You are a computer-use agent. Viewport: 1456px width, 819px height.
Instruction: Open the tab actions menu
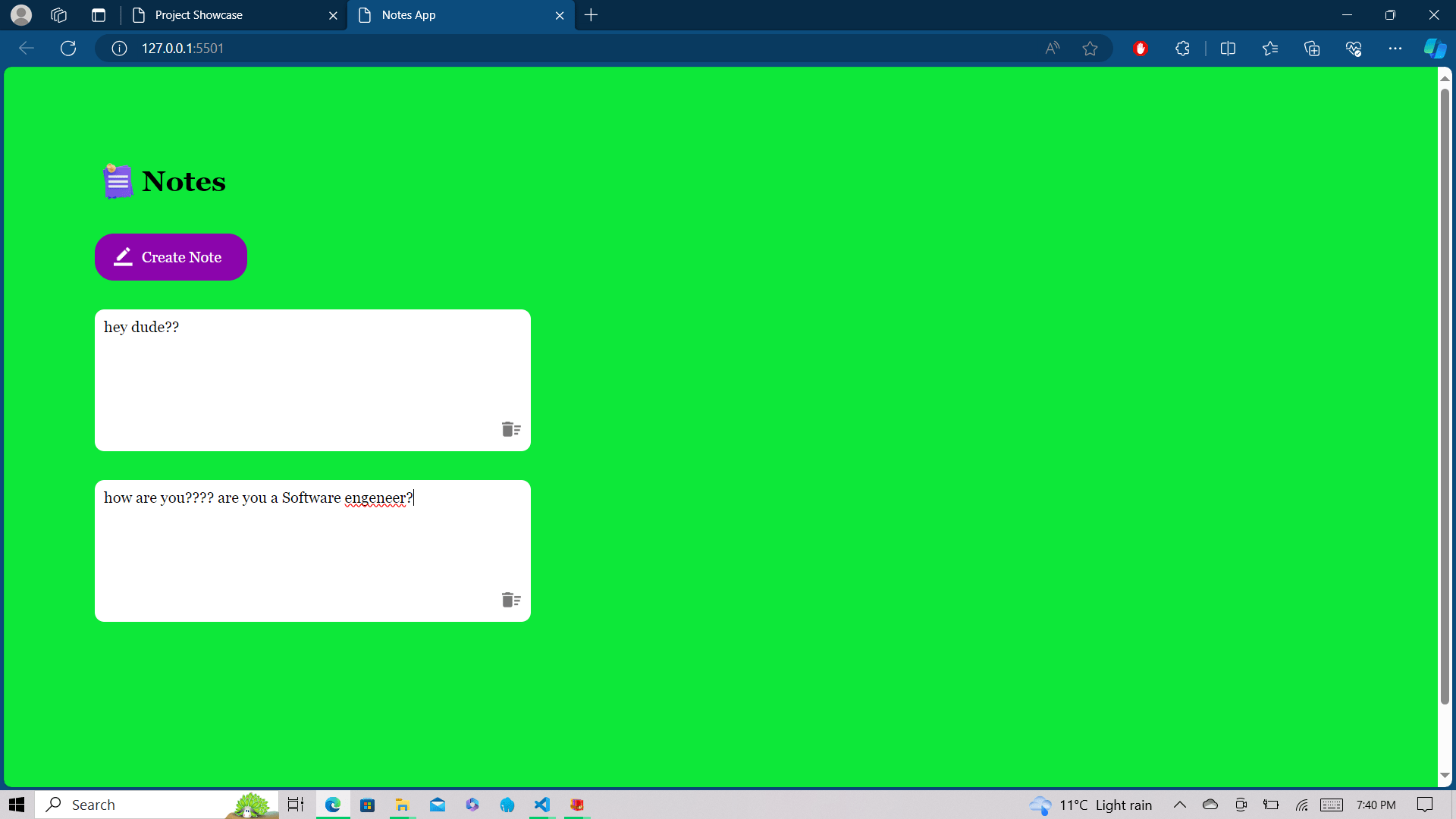[99, 15]
